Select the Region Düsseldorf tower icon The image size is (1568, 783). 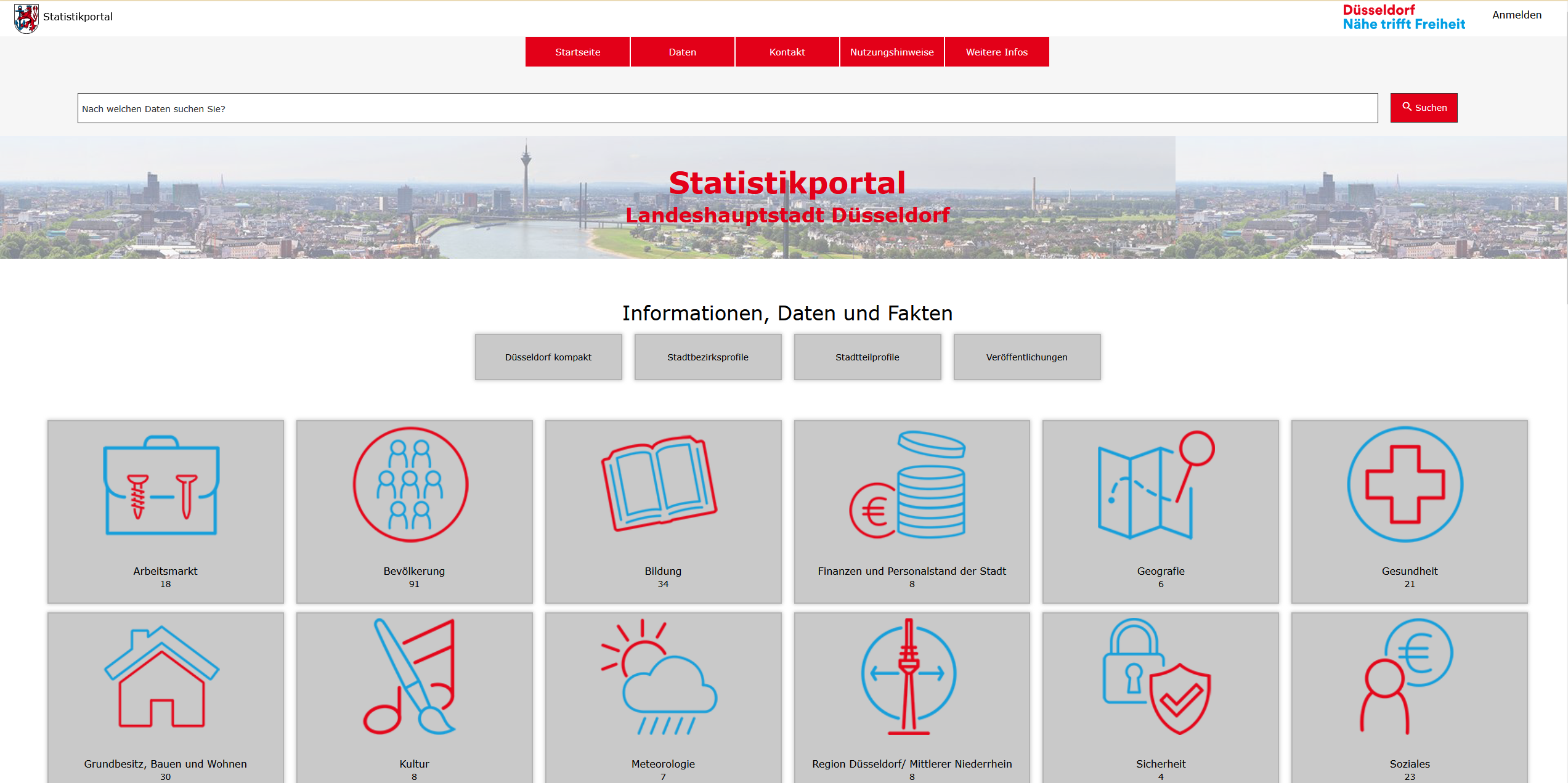pyautogui.click(x=908, y=676)
